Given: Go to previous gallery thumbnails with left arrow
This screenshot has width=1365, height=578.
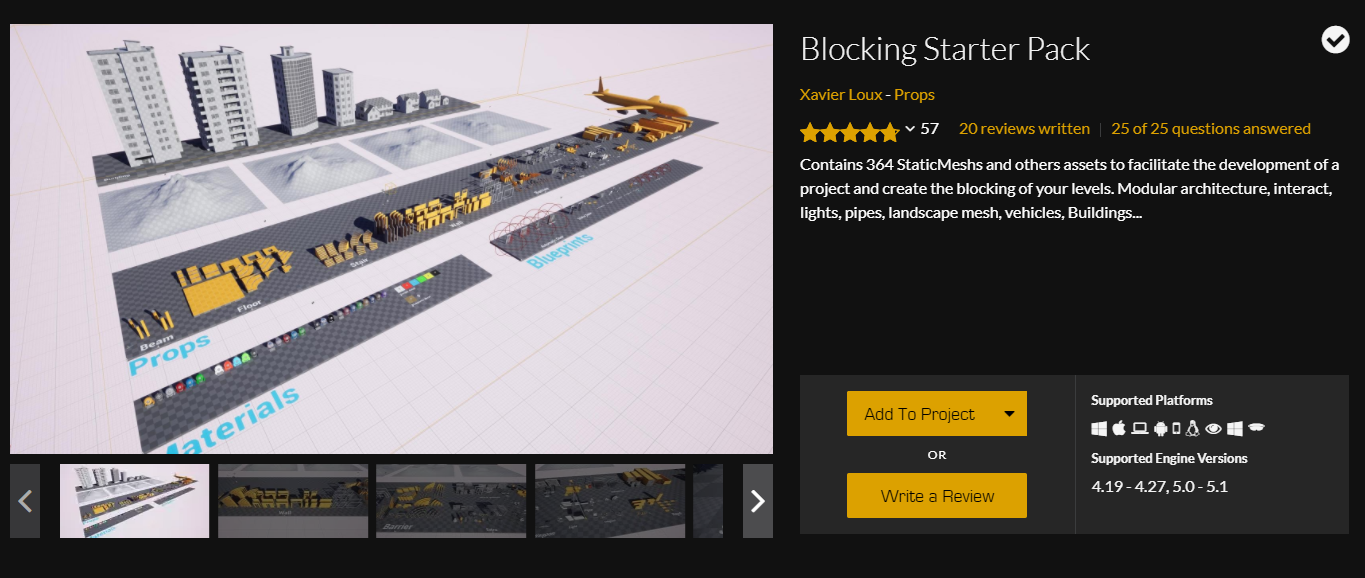Looking at the screenshot, I should tap(25, 501).
